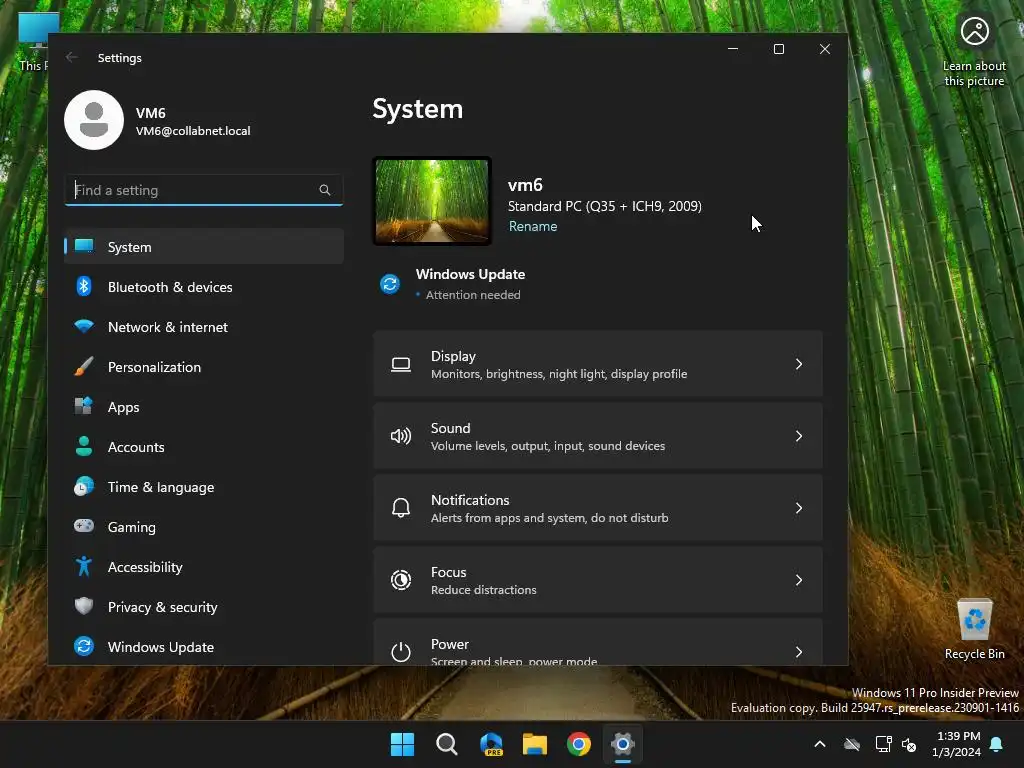Screen dimensions: 1024x768
Task: Show hidden tray icons chevron
Action: tap(820, 744)
